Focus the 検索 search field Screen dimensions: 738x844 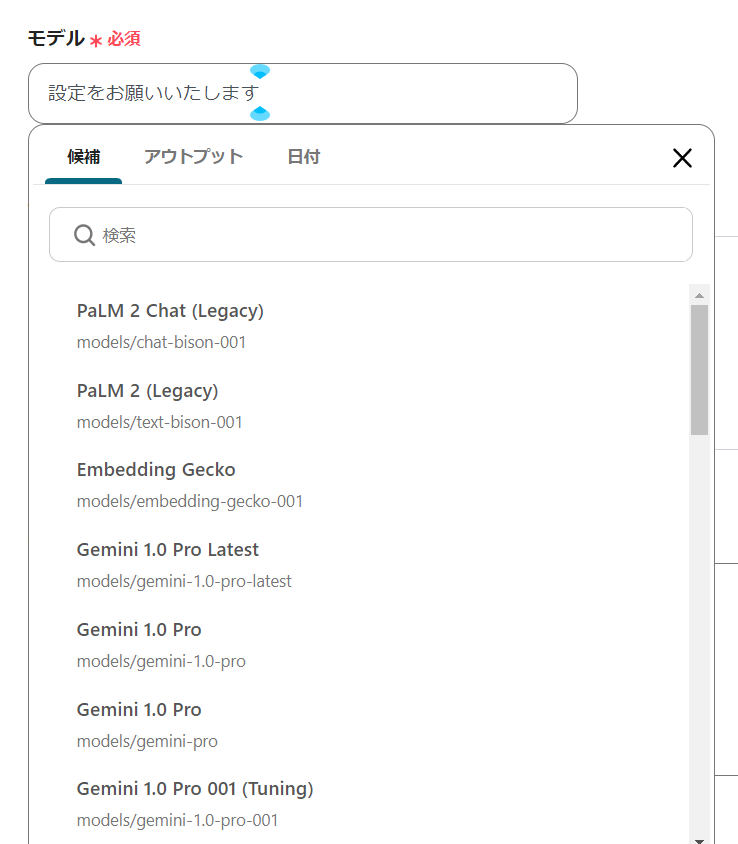tap(371, 235)
